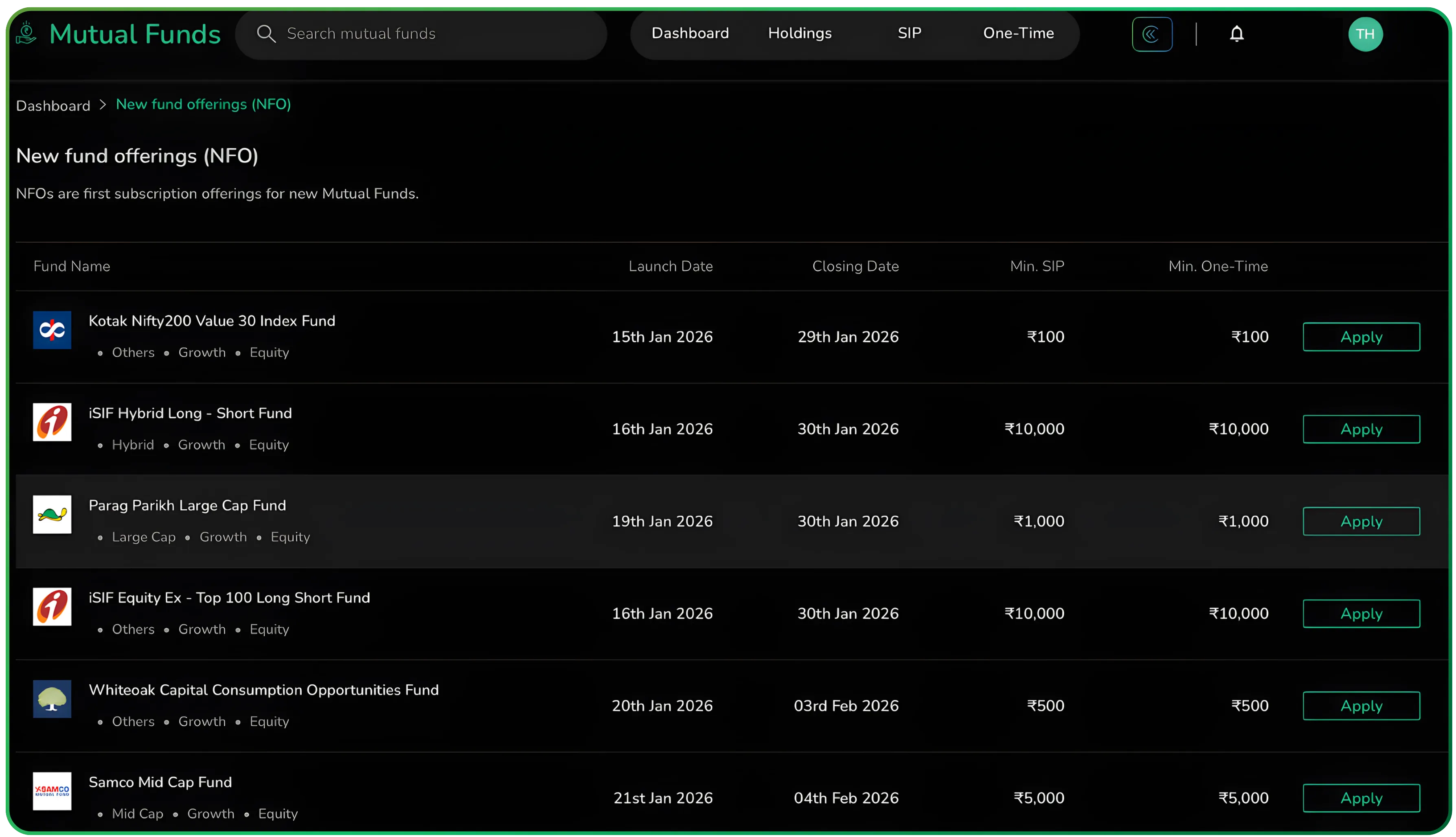
Task: Open Samco Mid Cap Fund name
Action: pyautogui.click(x=160, y=782)
